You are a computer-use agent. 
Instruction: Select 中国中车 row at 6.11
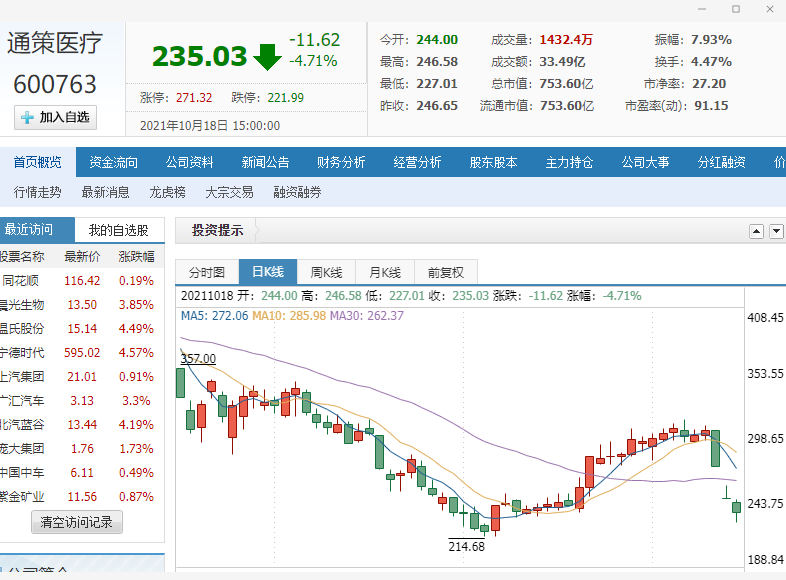(x=82, y=473)
